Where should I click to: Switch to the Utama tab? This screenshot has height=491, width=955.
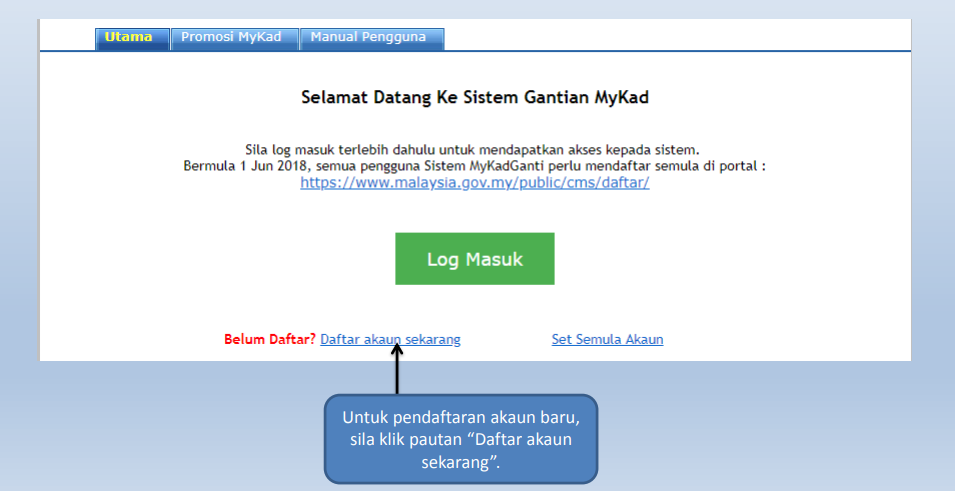coord(128,38)
